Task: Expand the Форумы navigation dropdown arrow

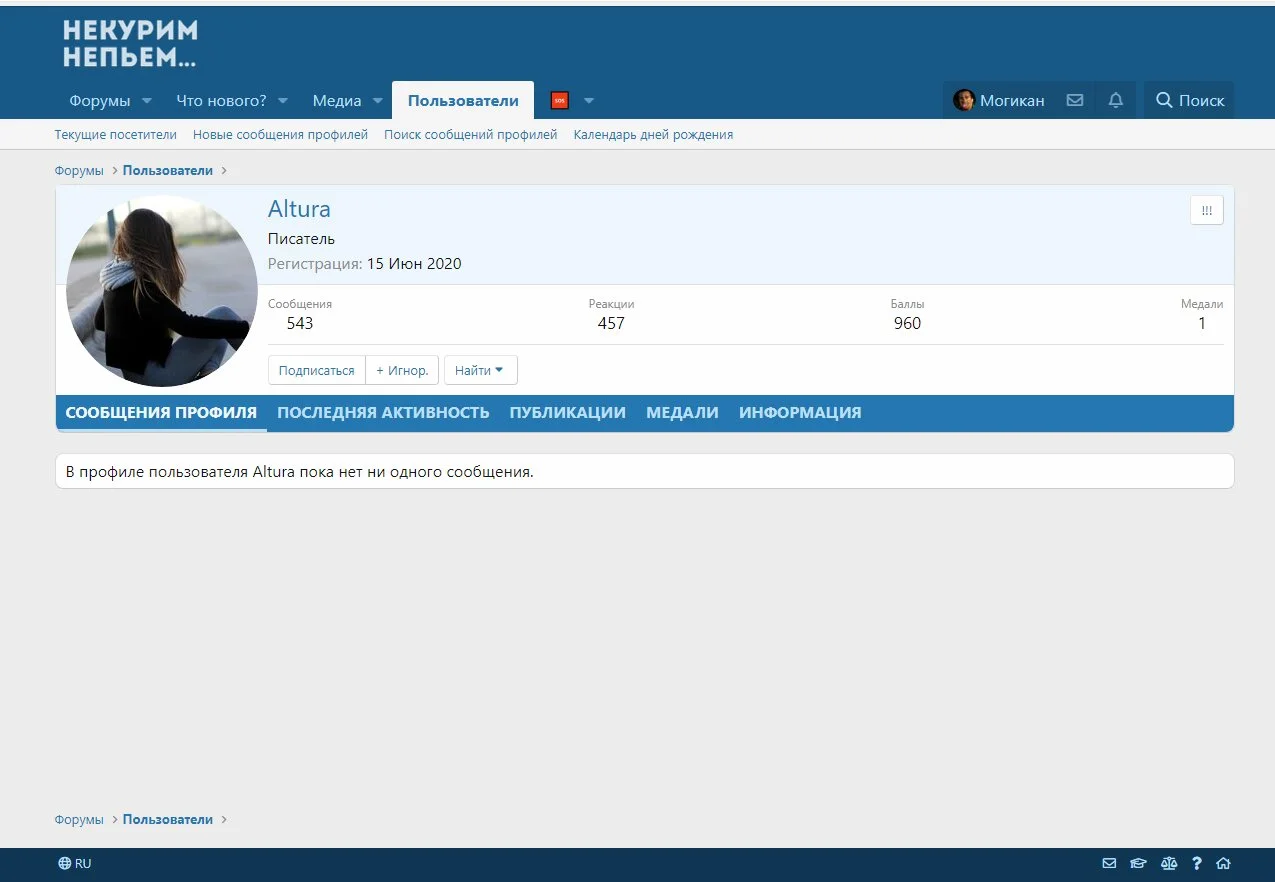Action: tap(146, 101)
